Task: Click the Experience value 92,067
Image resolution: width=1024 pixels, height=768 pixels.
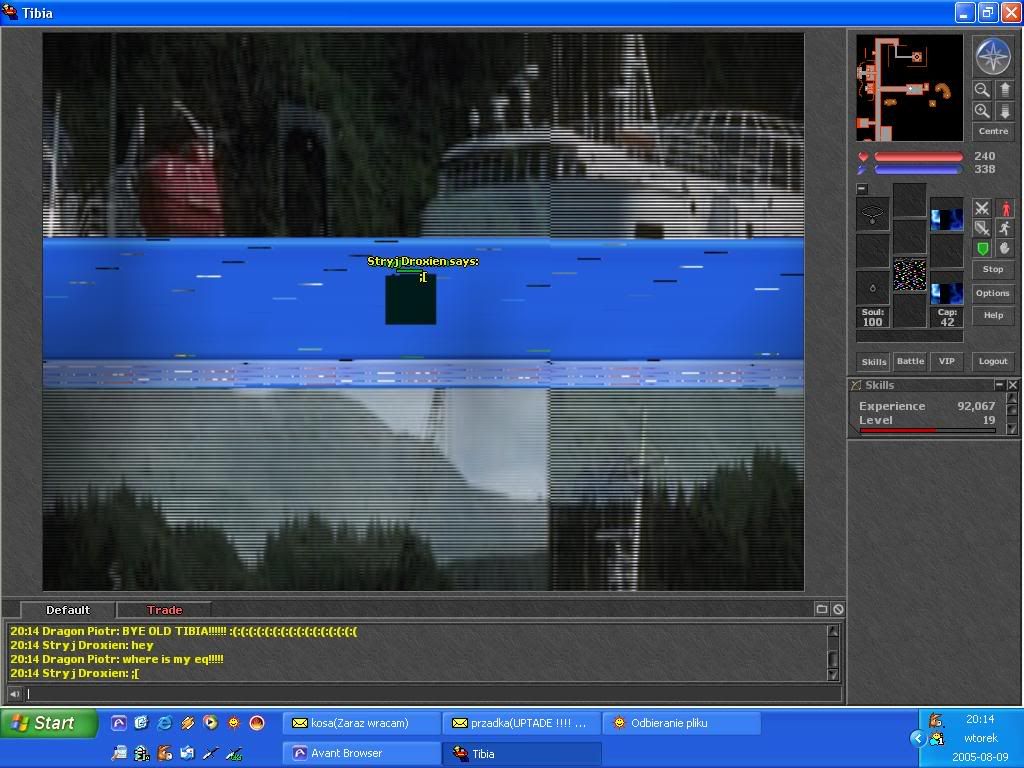Action: click(x=976, y=406)
